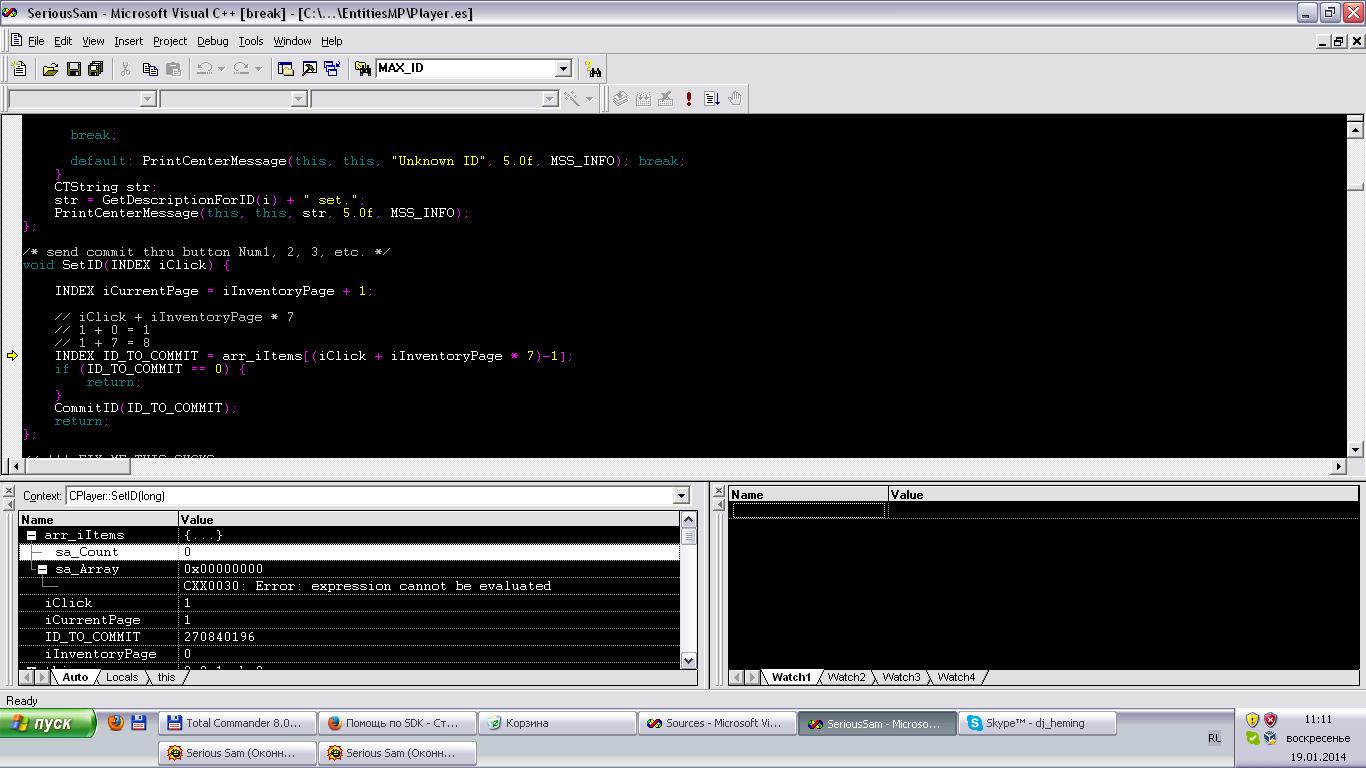Open the Edit menu

[x=63, y=41]
